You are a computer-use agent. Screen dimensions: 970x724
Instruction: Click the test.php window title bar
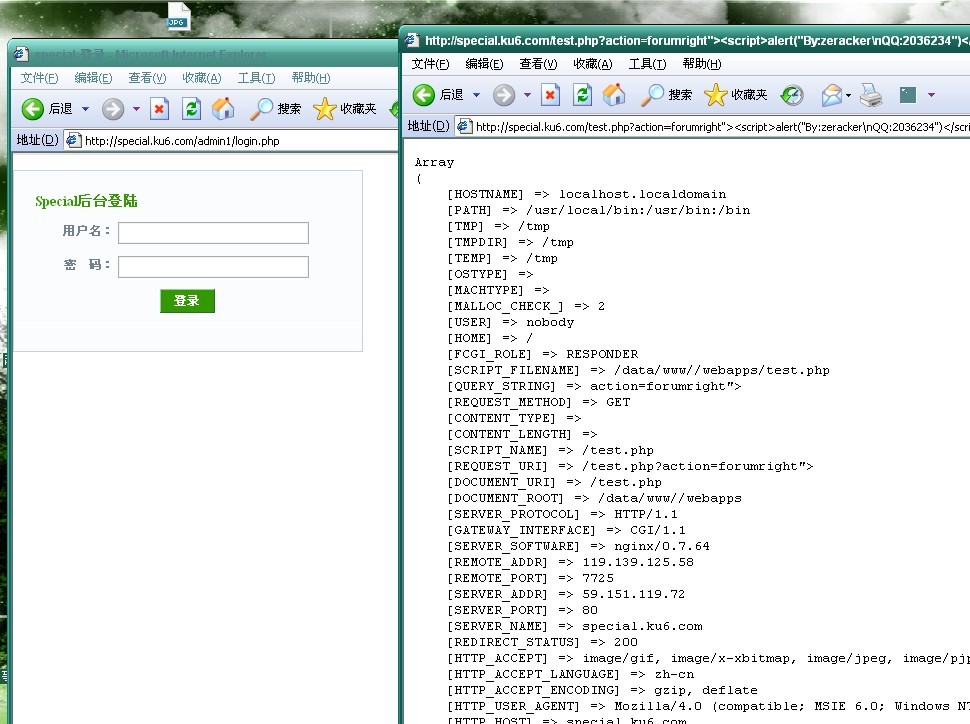click(x=685, y=41)
